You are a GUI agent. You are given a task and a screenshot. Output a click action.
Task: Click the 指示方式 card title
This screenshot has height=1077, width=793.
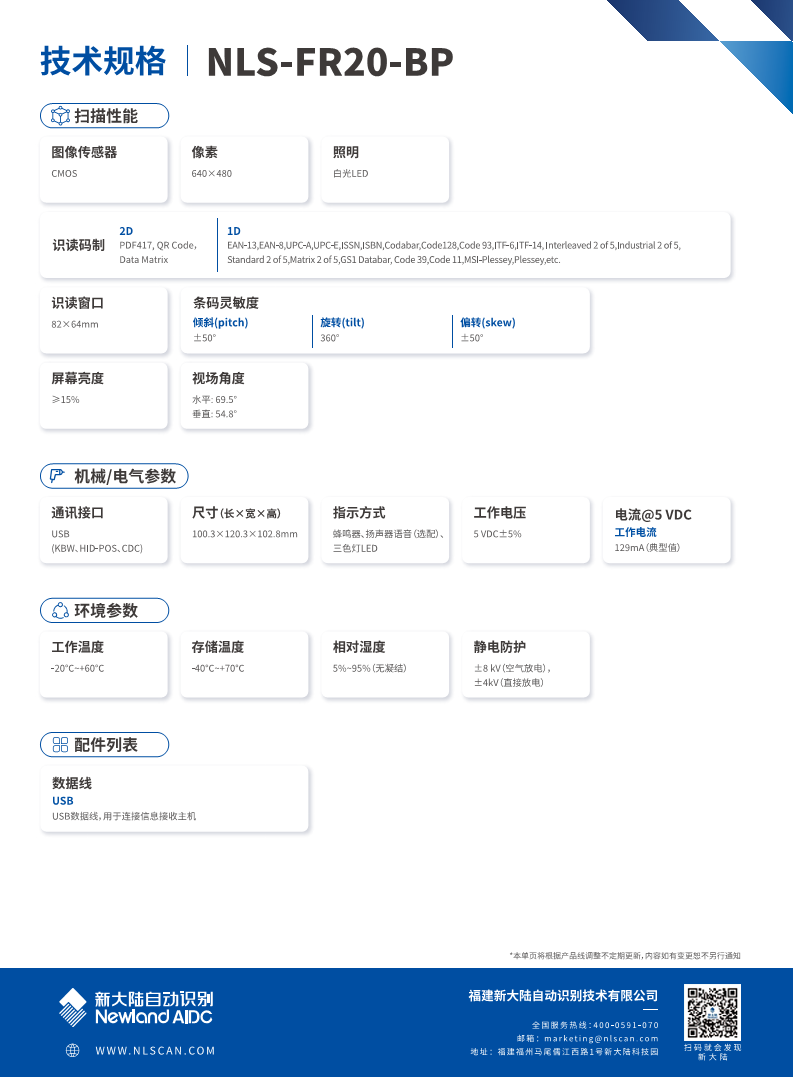point(359,512)
